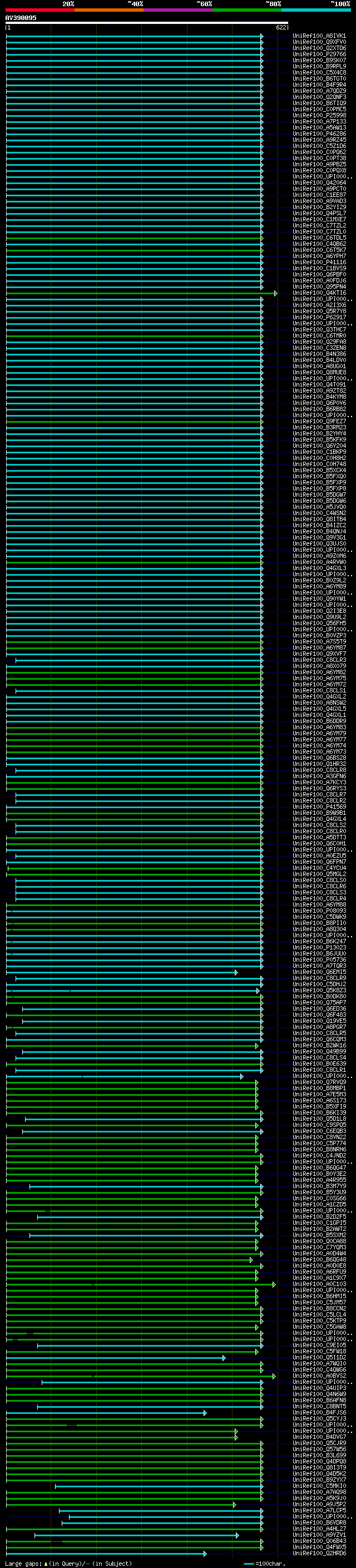Select the UniRef100_B9W9B1 label
356x1568 pixels.
pyautogui.click(x=319, y=813)
